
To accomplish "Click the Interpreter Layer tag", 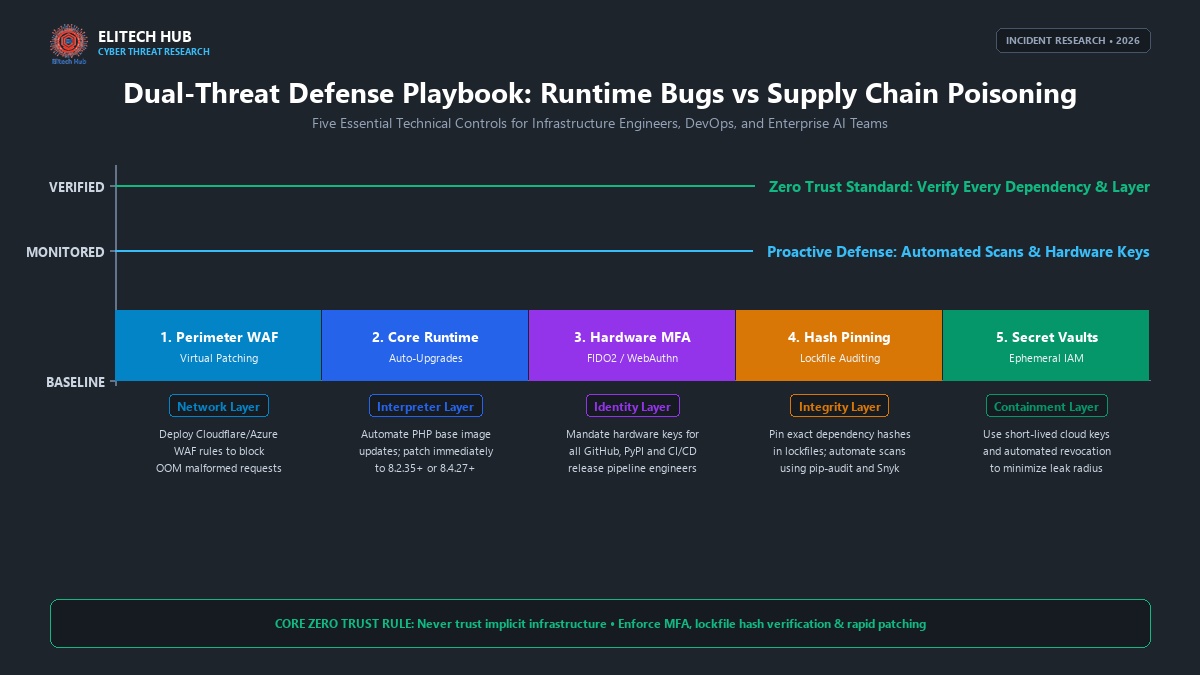I will [425, 406].
